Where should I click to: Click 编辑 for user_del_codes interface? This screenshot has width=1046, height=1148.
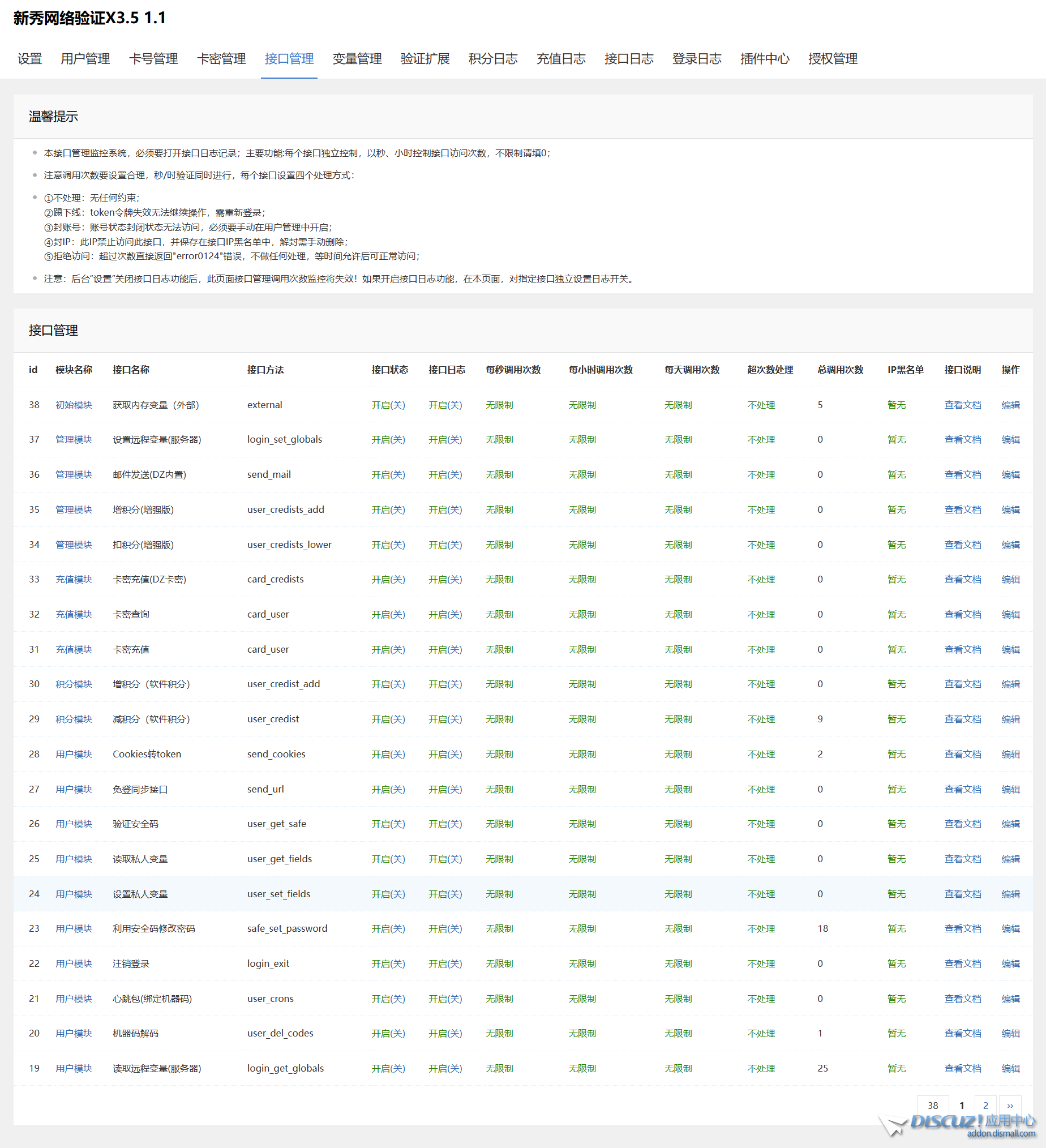tap(1010, 1033)
